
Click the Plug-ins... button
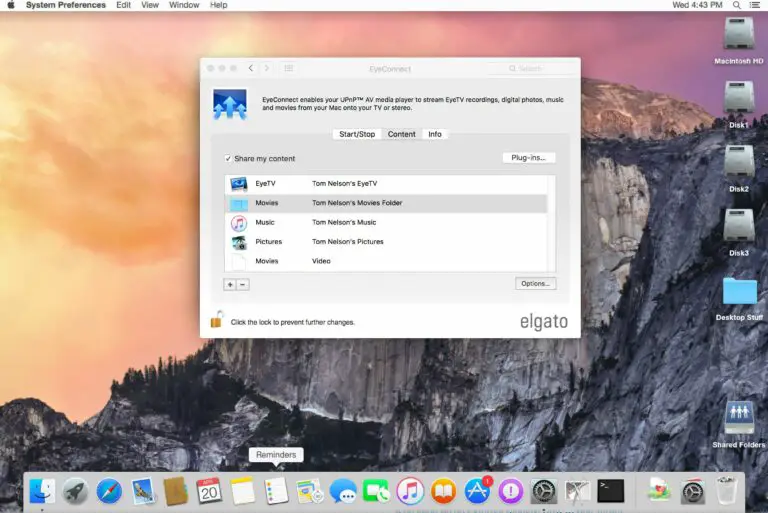click(528, 158)
